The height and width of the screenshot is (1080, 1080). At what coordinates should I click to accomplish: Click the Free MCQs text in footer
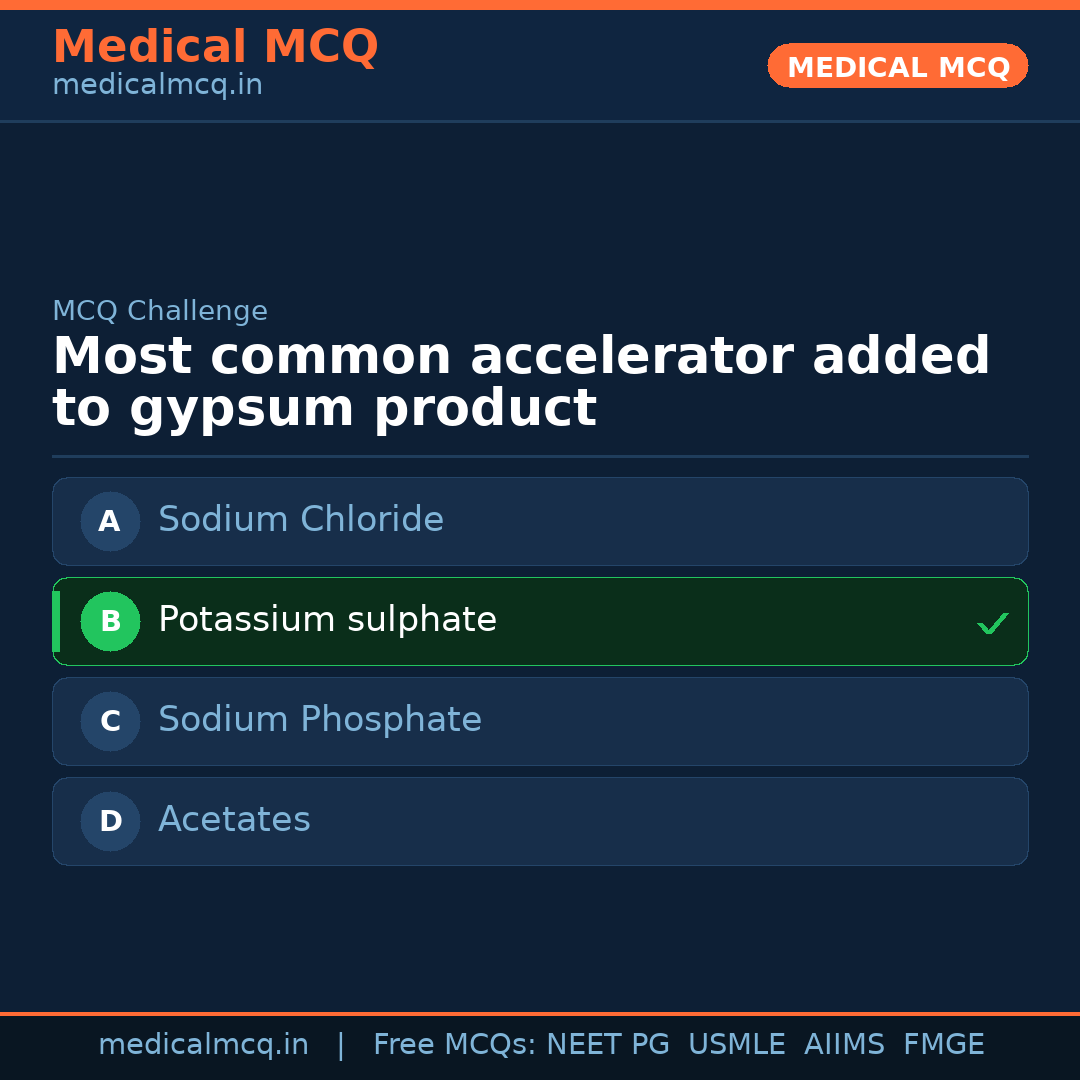(454, 1045)
